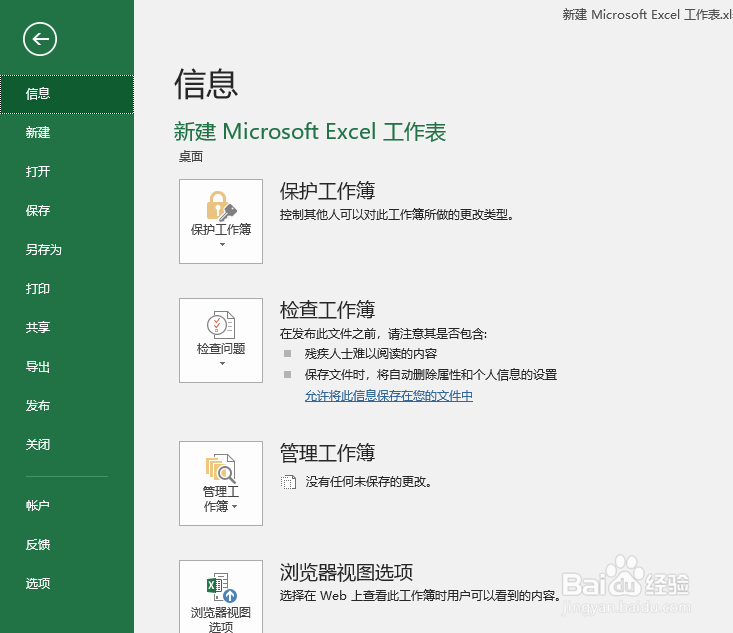Image resolution: width=733 pixels, height=633 pixels.
Task: Click the 浏览器视图选项 button label
Action: click(221, 619)
